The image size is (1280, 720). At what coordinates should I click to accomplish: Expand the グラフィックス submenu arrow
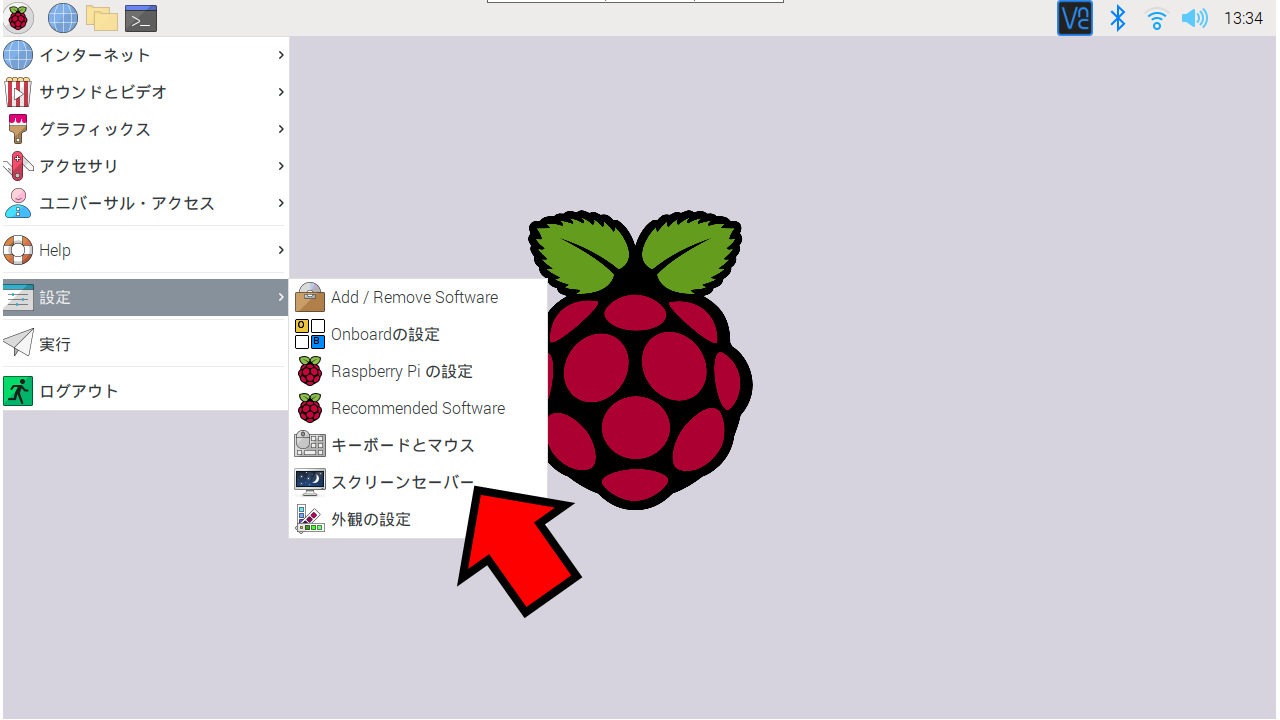click(281, 129)
